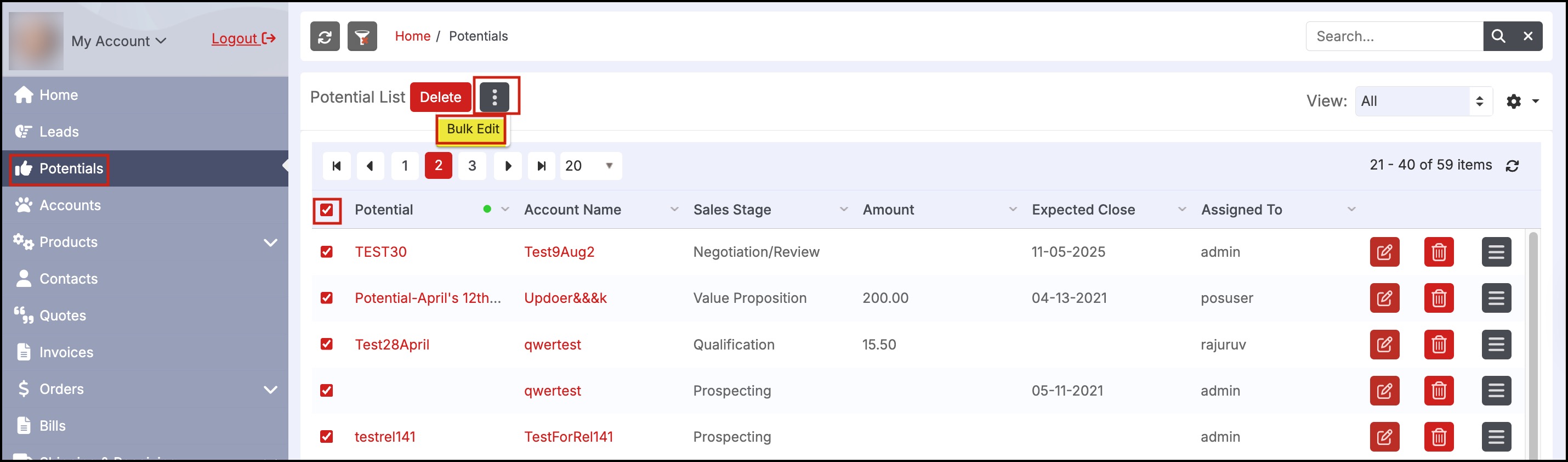Open the Leads module in sidebar

[x=59, y=132]
